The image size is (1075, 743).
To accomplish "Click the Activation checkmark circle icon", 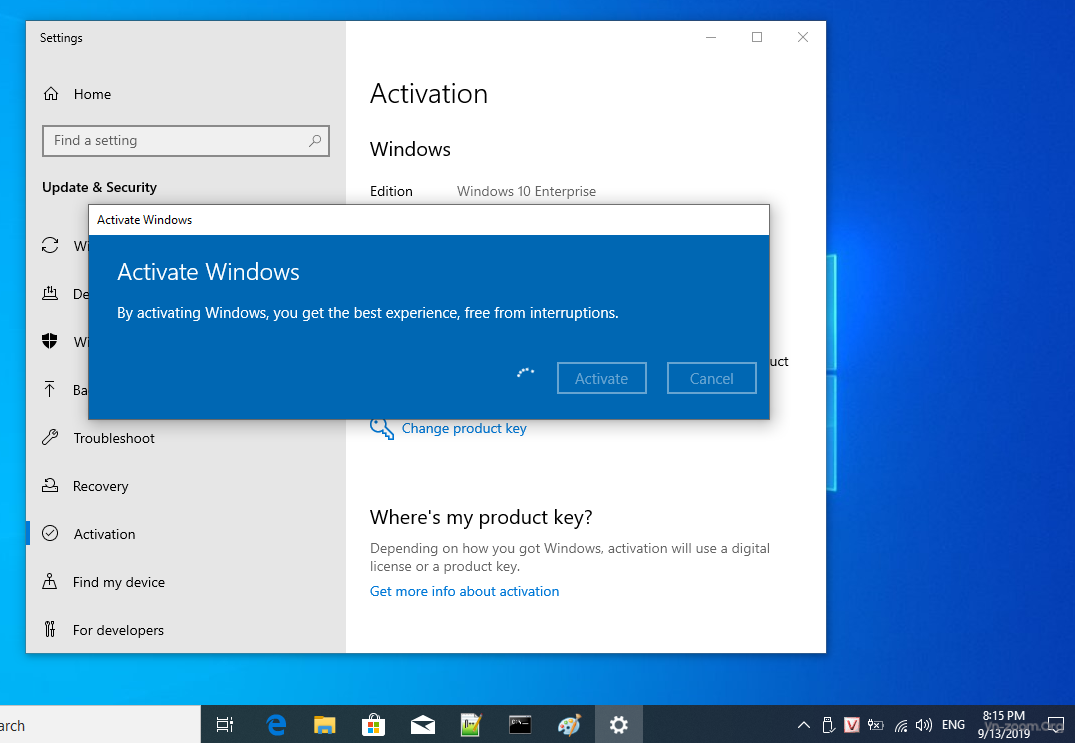I will (50, 533).
